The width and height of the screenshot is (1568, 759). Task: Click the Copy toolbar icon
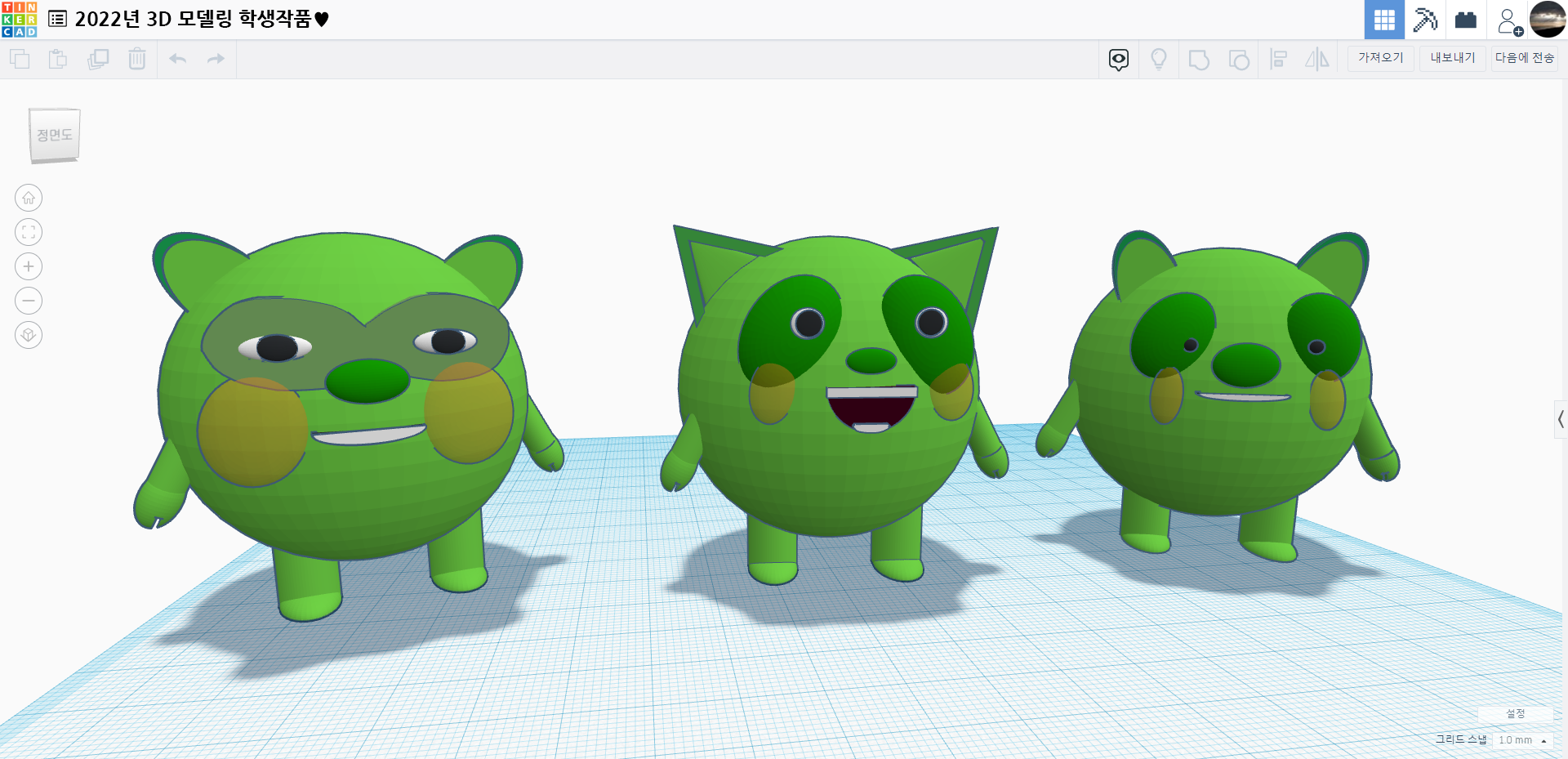20,59
